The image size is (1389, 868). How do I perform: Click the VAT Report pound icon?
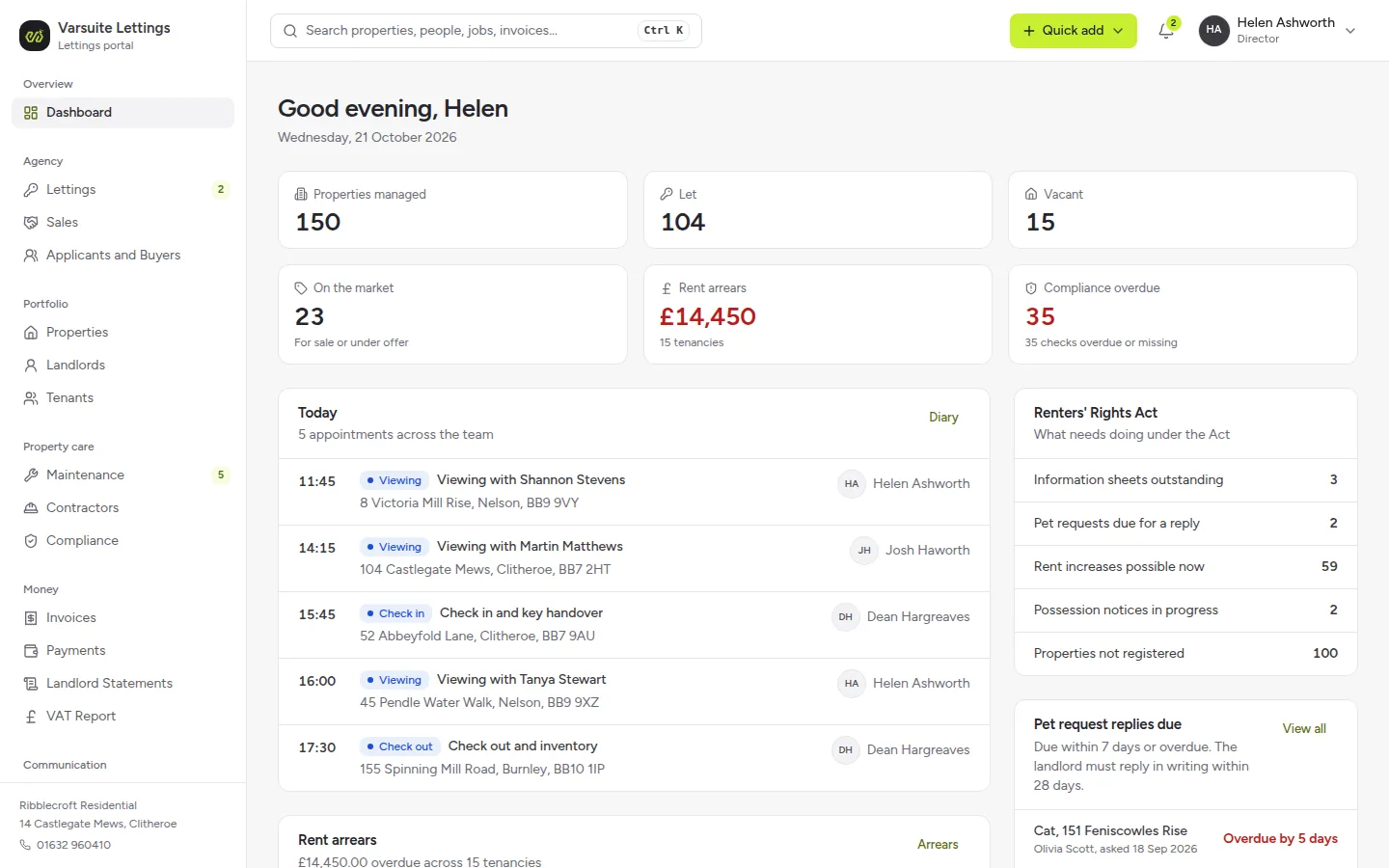pos(31,717)
